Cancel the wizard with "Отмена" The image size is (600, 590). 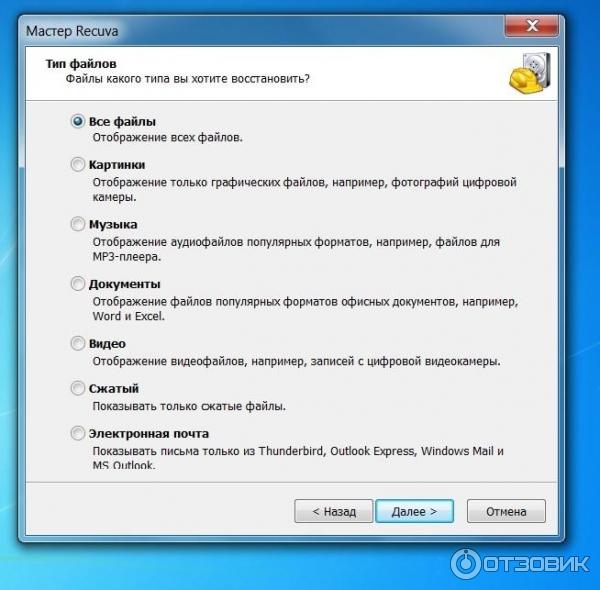tap(506, 511)
